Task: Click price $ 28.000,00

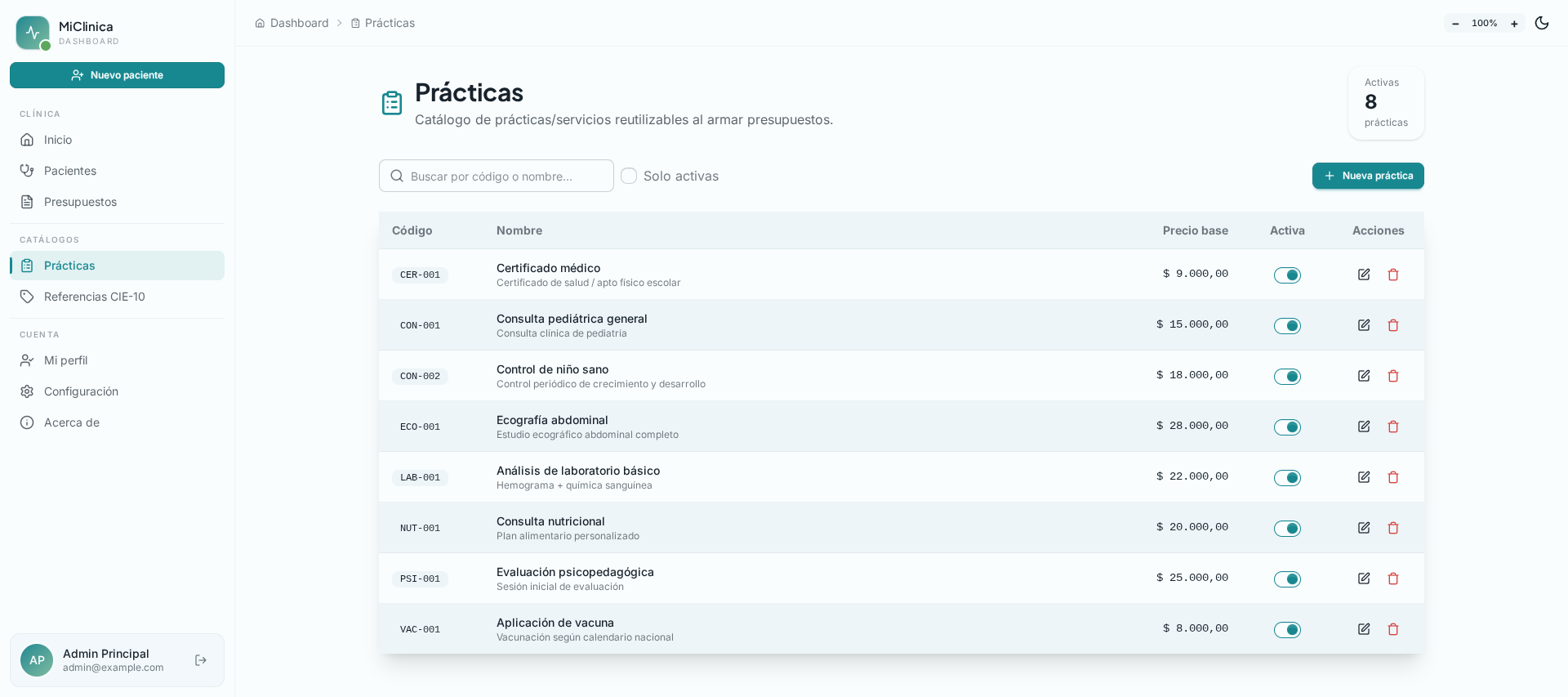Action: click(1192, 426)
